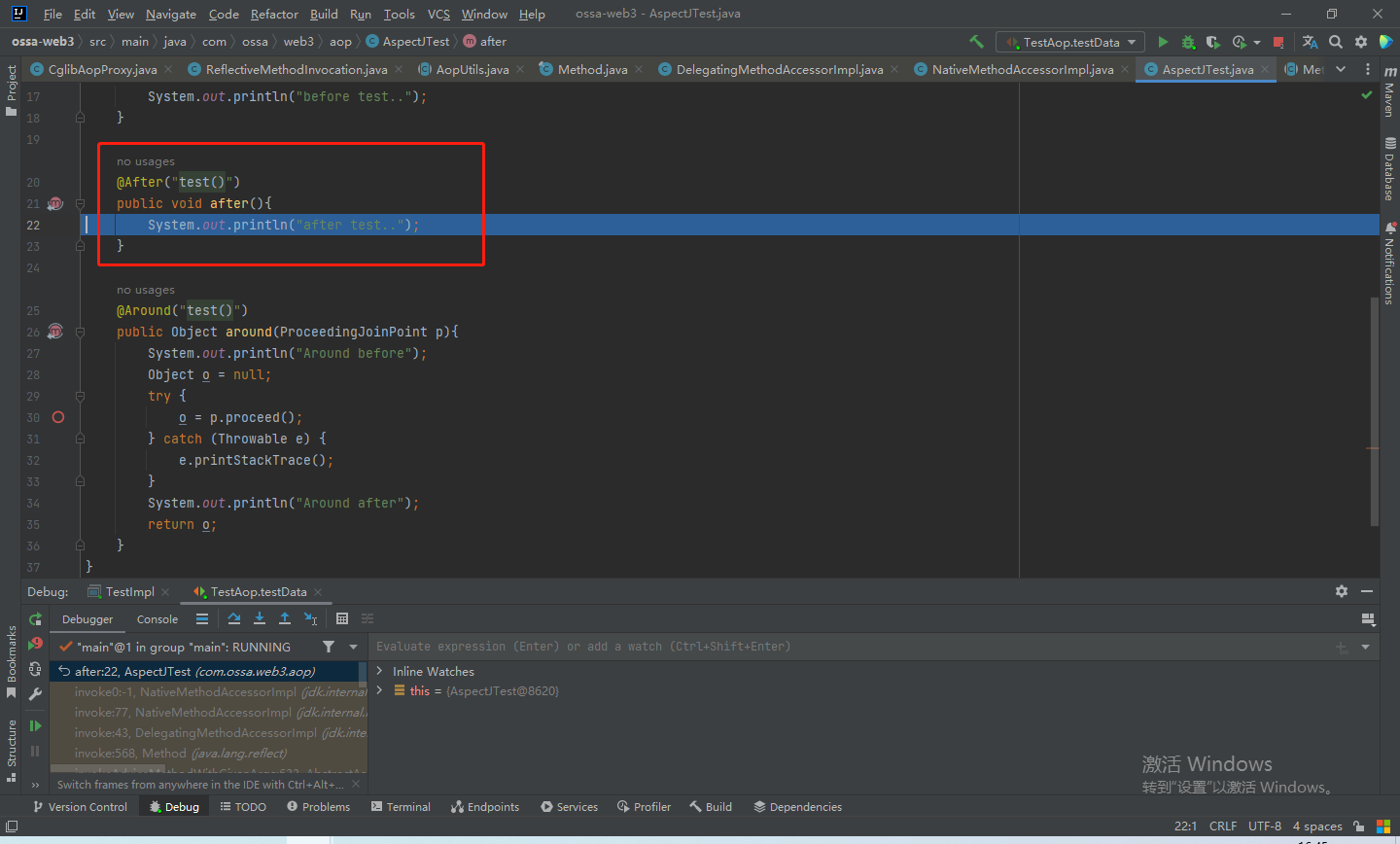The image size is (1400, 844).
Task: Switch to the Method.java editor tab
Action: [x=592, y=69]
